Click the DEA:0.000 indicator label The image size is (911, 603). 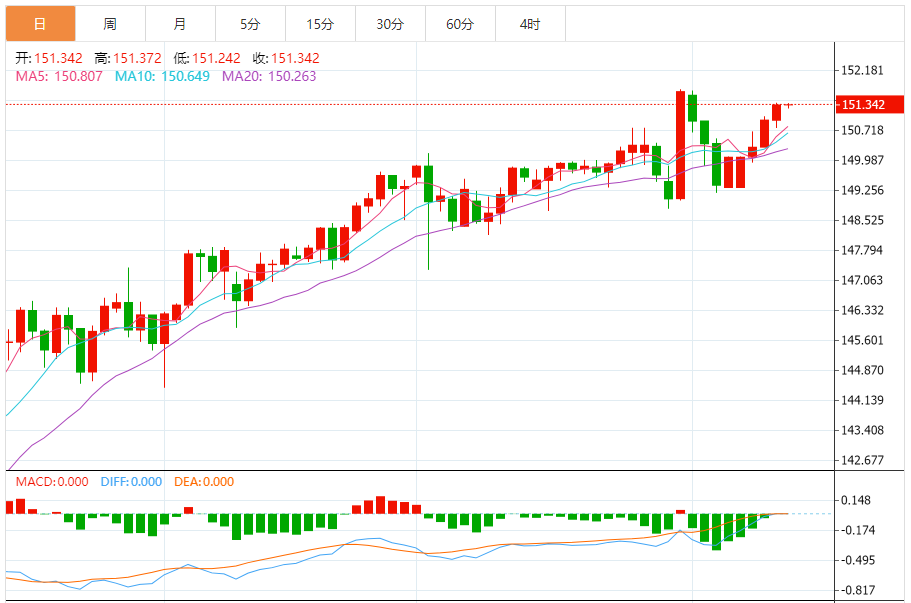click(x=204, y=482)
